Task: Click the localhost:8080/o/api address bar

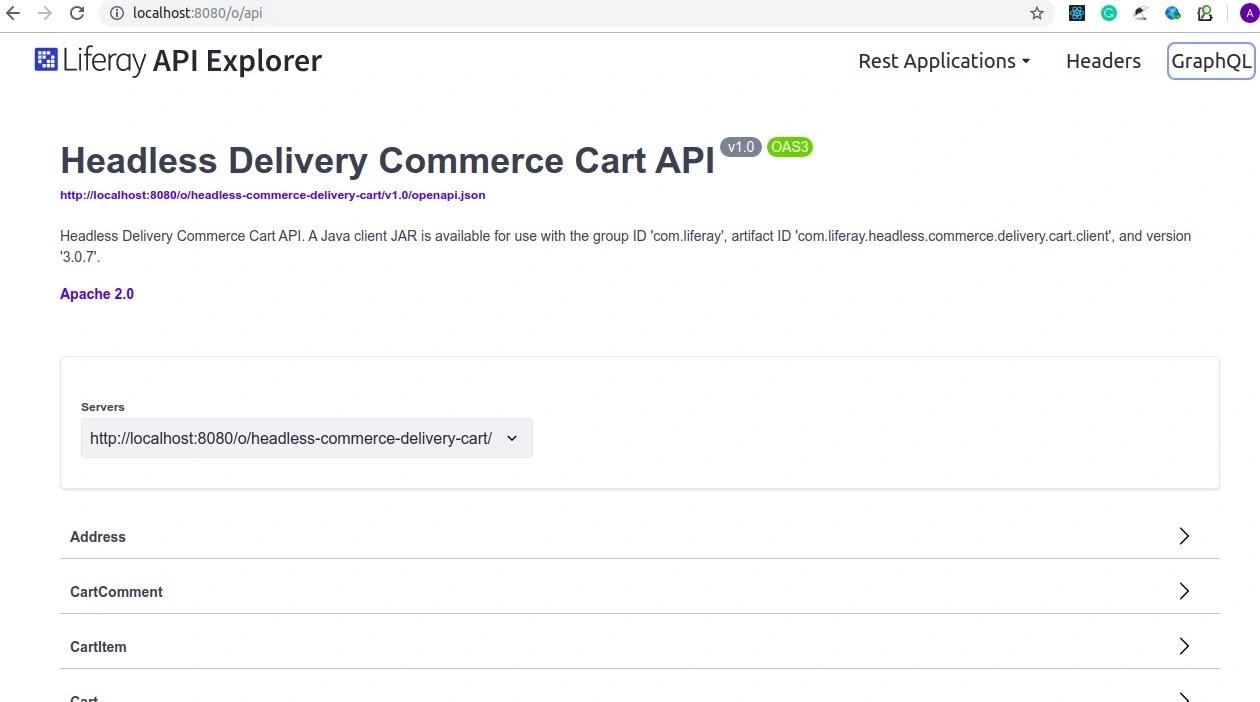Action: [x=575, y=13]
